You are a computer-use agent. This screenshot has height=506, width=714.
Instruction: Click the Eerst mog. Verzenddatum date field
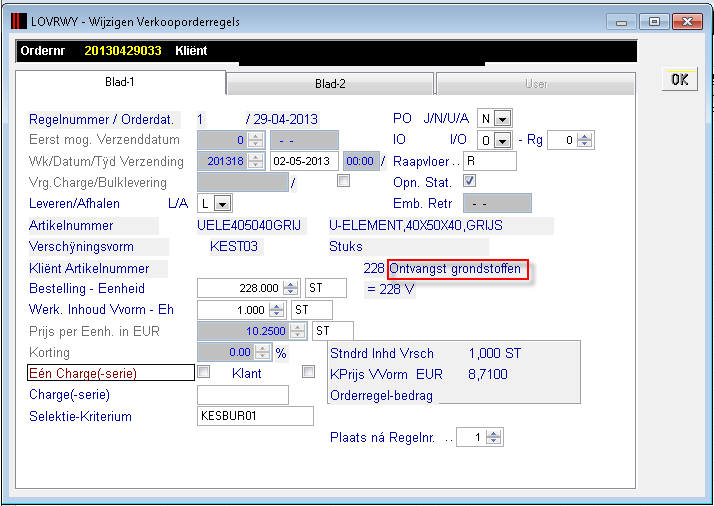pyautogui.click(x=304, y=140)
